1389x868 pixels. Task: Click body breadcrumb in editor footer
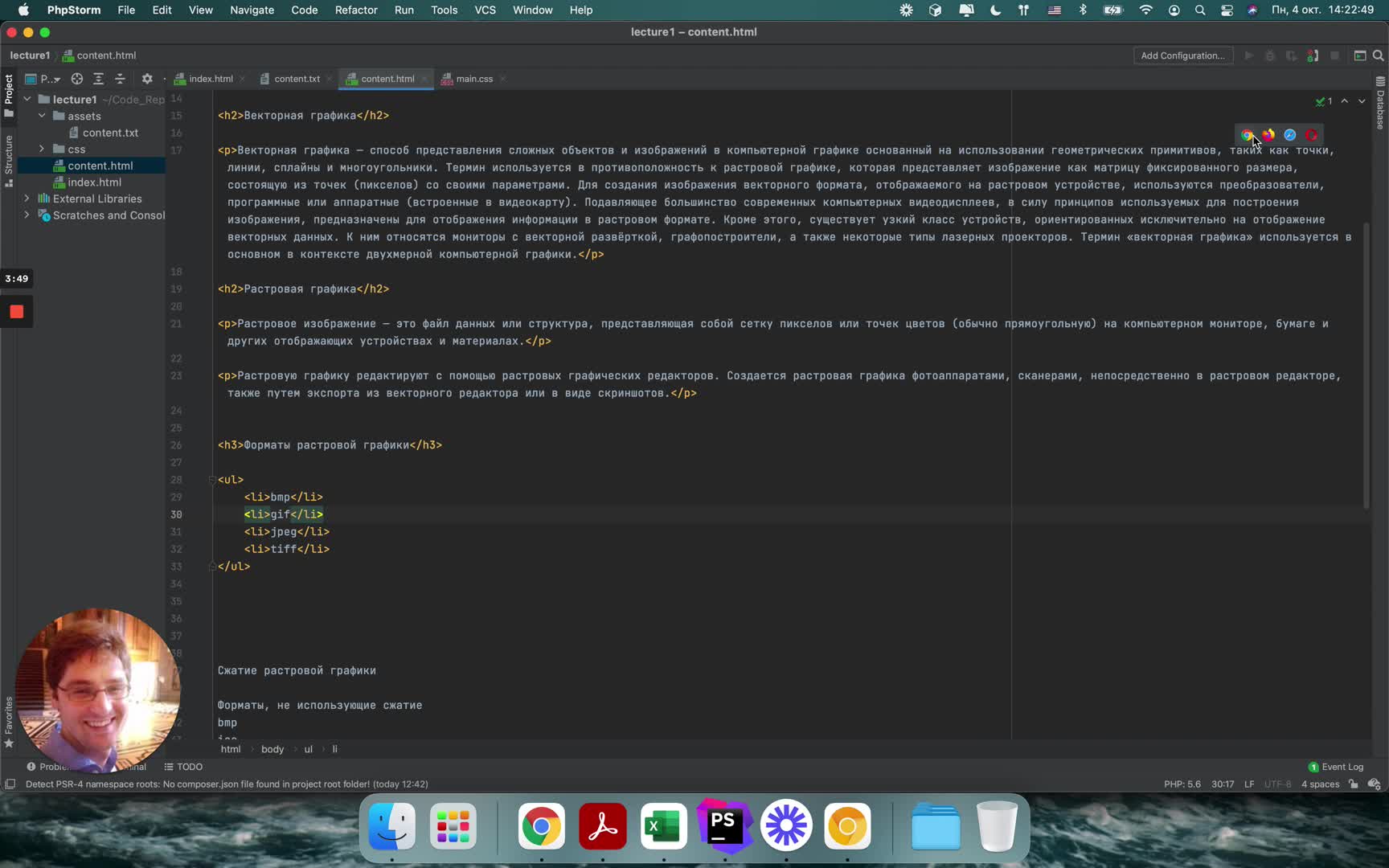pyautogui.click(x=272, y=749)
